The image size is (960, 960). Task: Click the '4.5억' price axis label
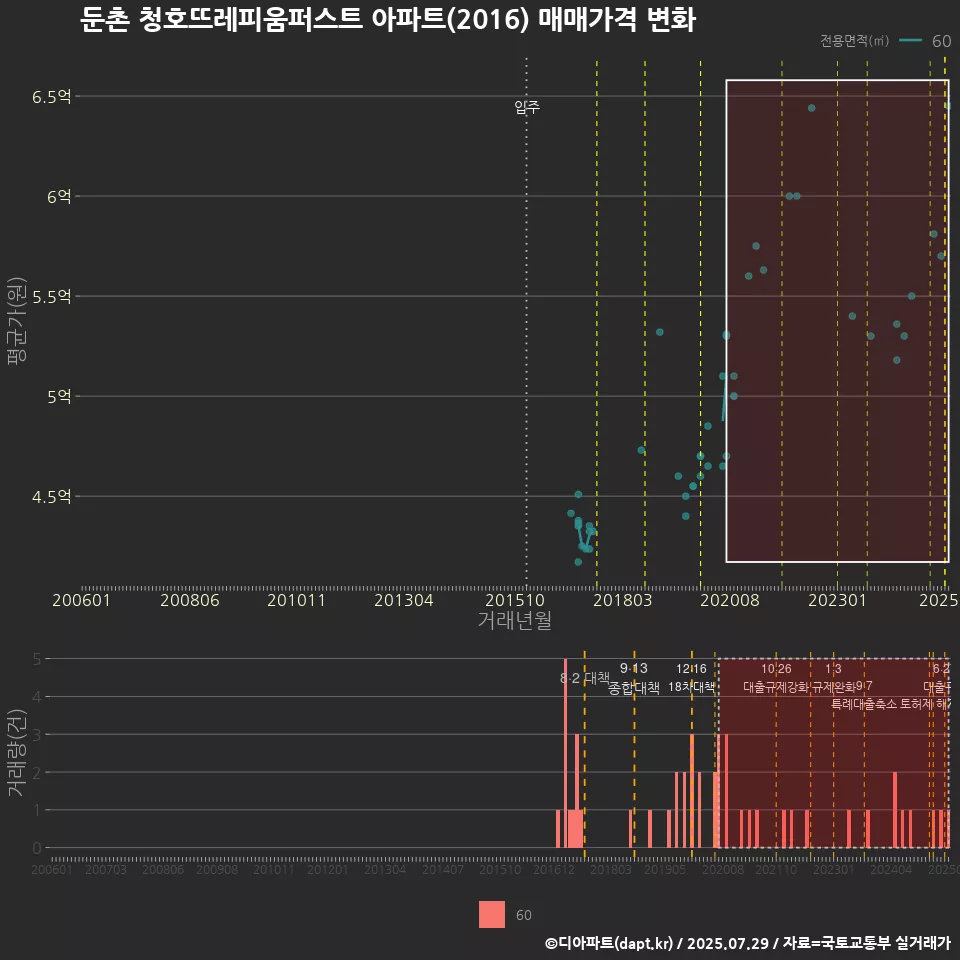52,497
